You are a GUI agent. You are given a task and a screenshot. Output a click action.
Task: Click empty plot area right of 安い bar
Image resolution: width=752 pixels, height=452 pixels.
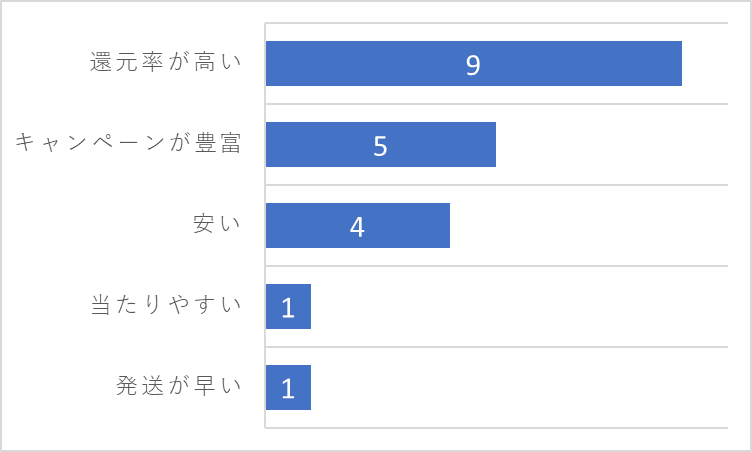click(589, 226)
